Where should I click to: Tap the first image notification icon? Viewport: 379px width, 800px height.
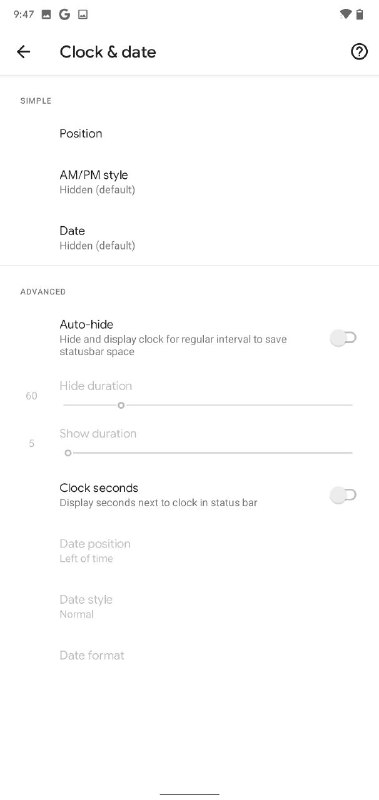[46, 15]
